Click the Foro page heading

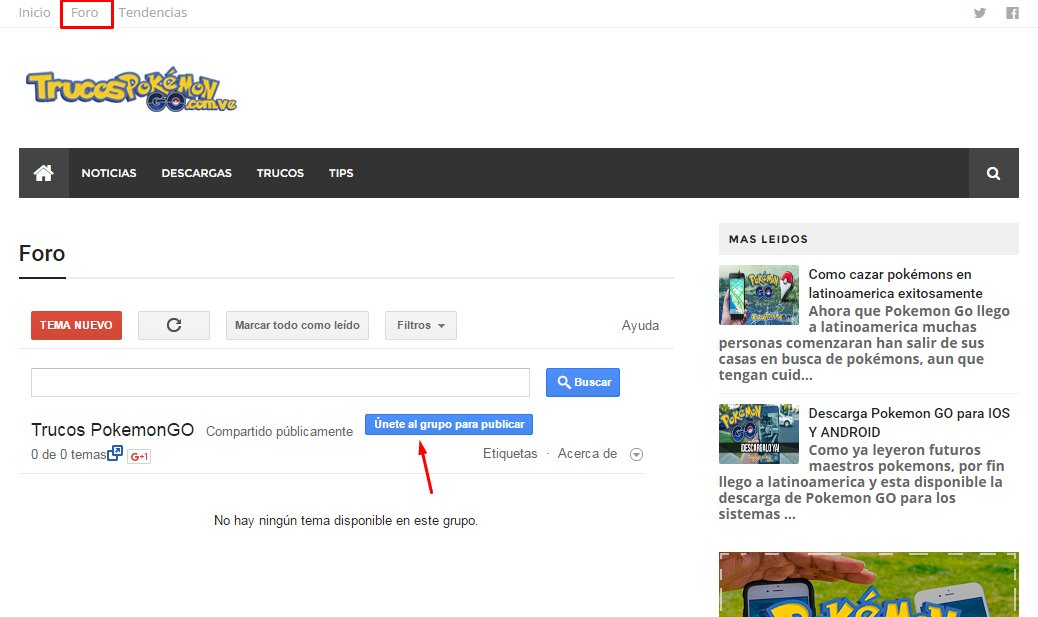click(42, 254)
